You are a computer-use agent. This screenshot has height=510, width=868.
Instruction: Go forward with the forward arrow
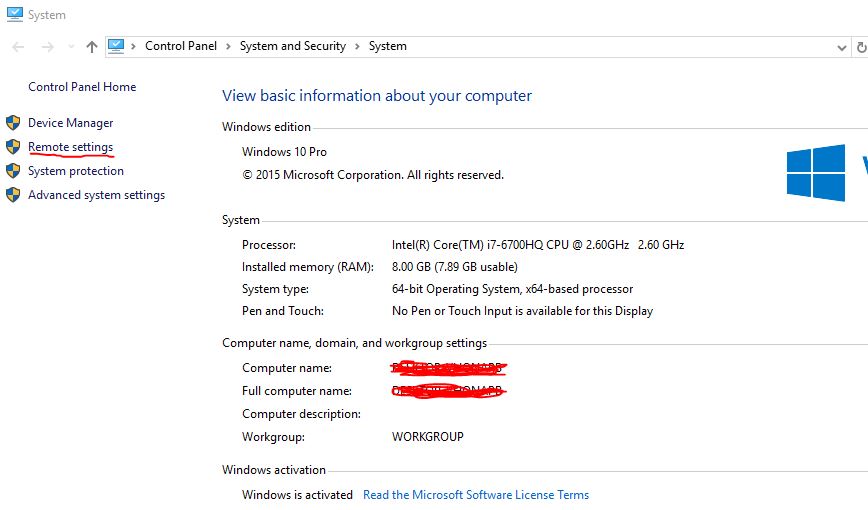point(48,47)
